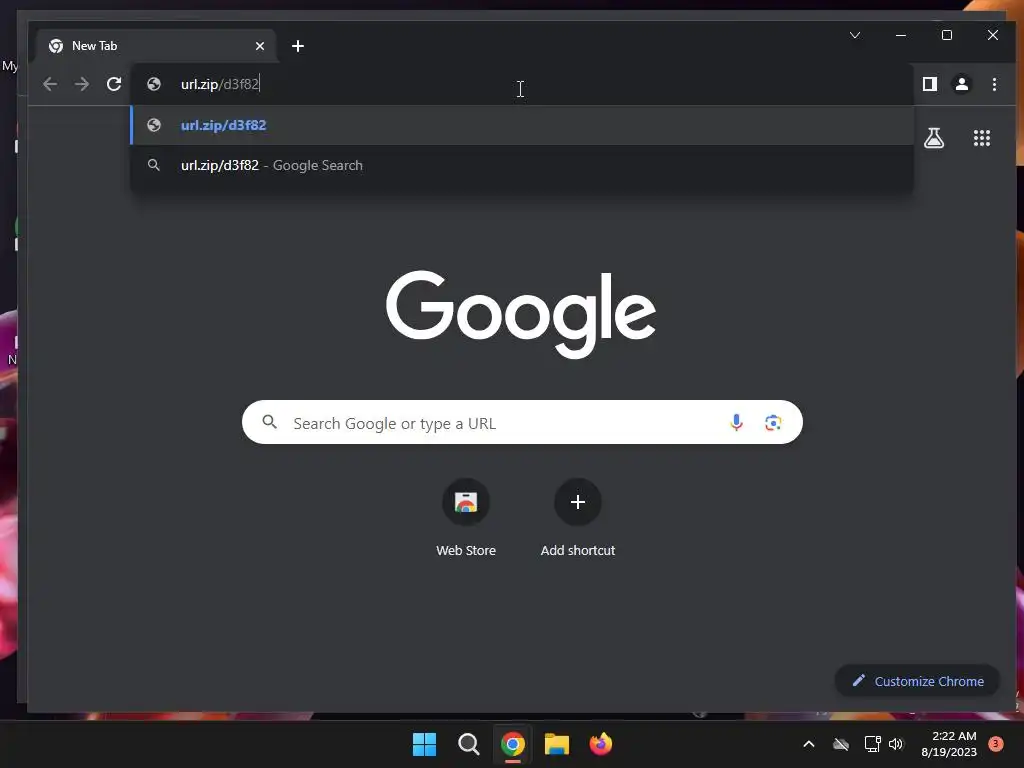This screenshot has height=768, width=1024.
Task: Open the Google apps grid
Action: point(982,138)
